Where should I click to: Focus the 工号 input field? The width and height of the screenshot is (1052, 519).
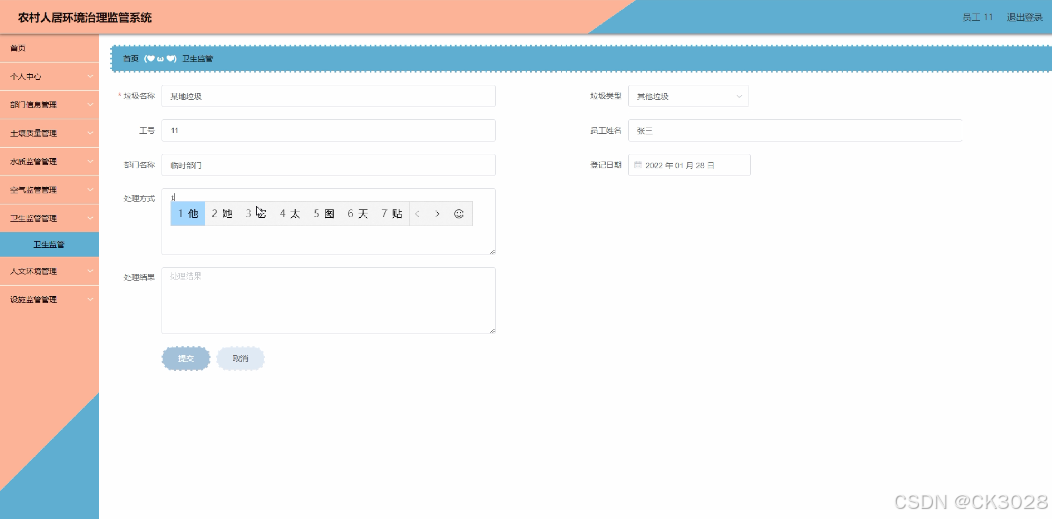(x=328, y=130)
